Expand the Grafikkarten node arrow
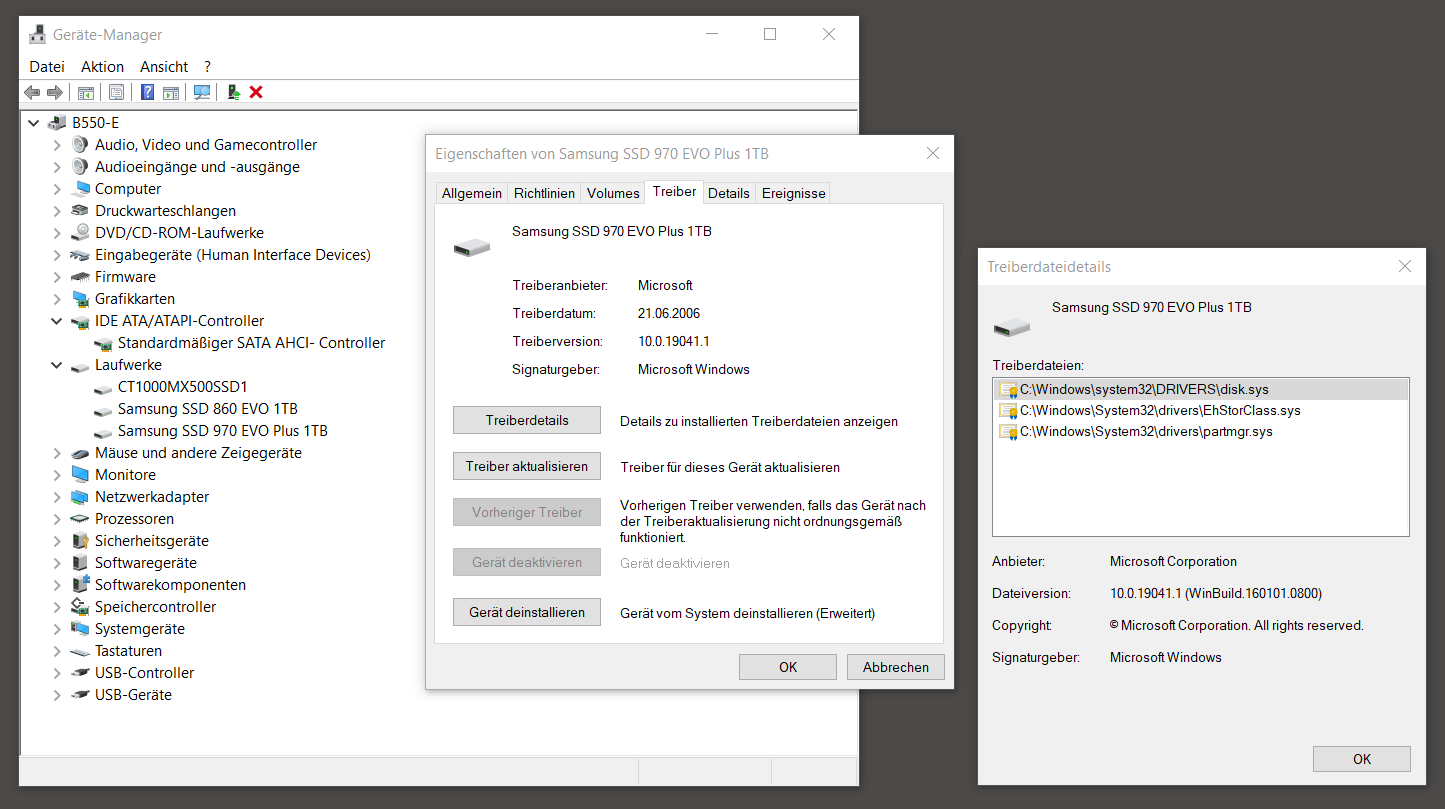Image resolution: width=1445 pixels, height=809 pixels. (x=58, y=299)
